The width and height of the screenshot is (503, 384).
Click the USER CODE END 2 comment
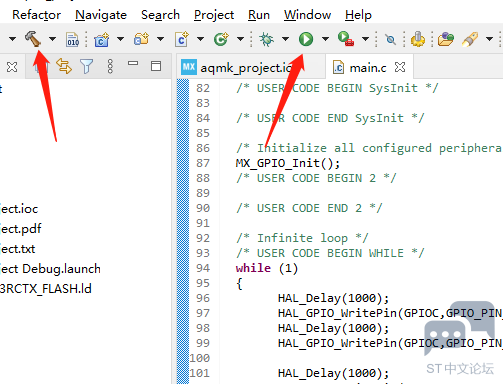(309, 208)
